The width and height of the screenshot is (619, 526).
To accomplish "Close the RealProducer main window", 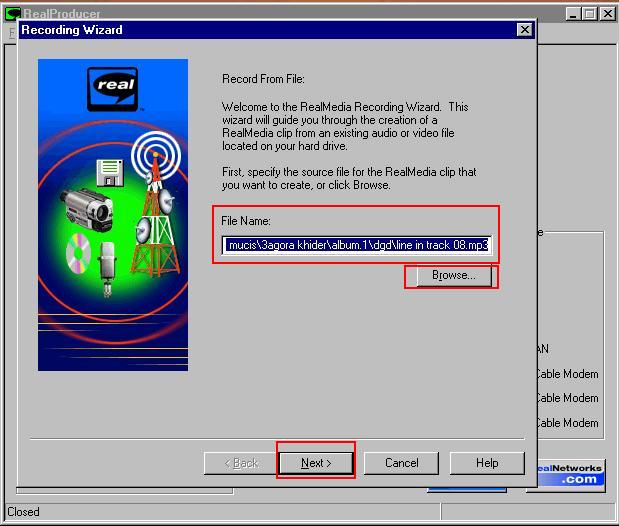I will tap(607, 14).
